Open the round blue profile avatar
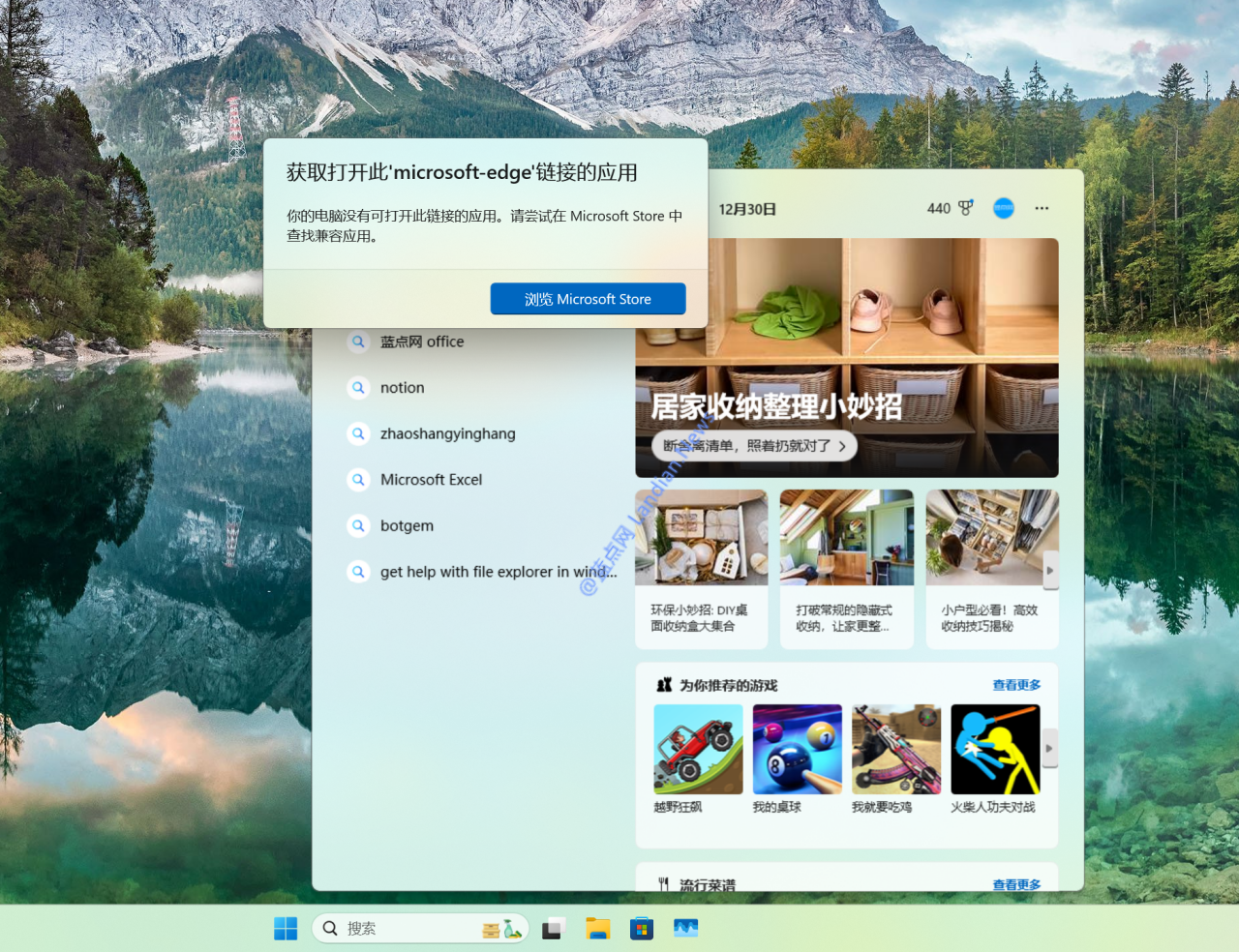The width and height of the screenshot is (1239, 952). click(x=1004, y=208)
